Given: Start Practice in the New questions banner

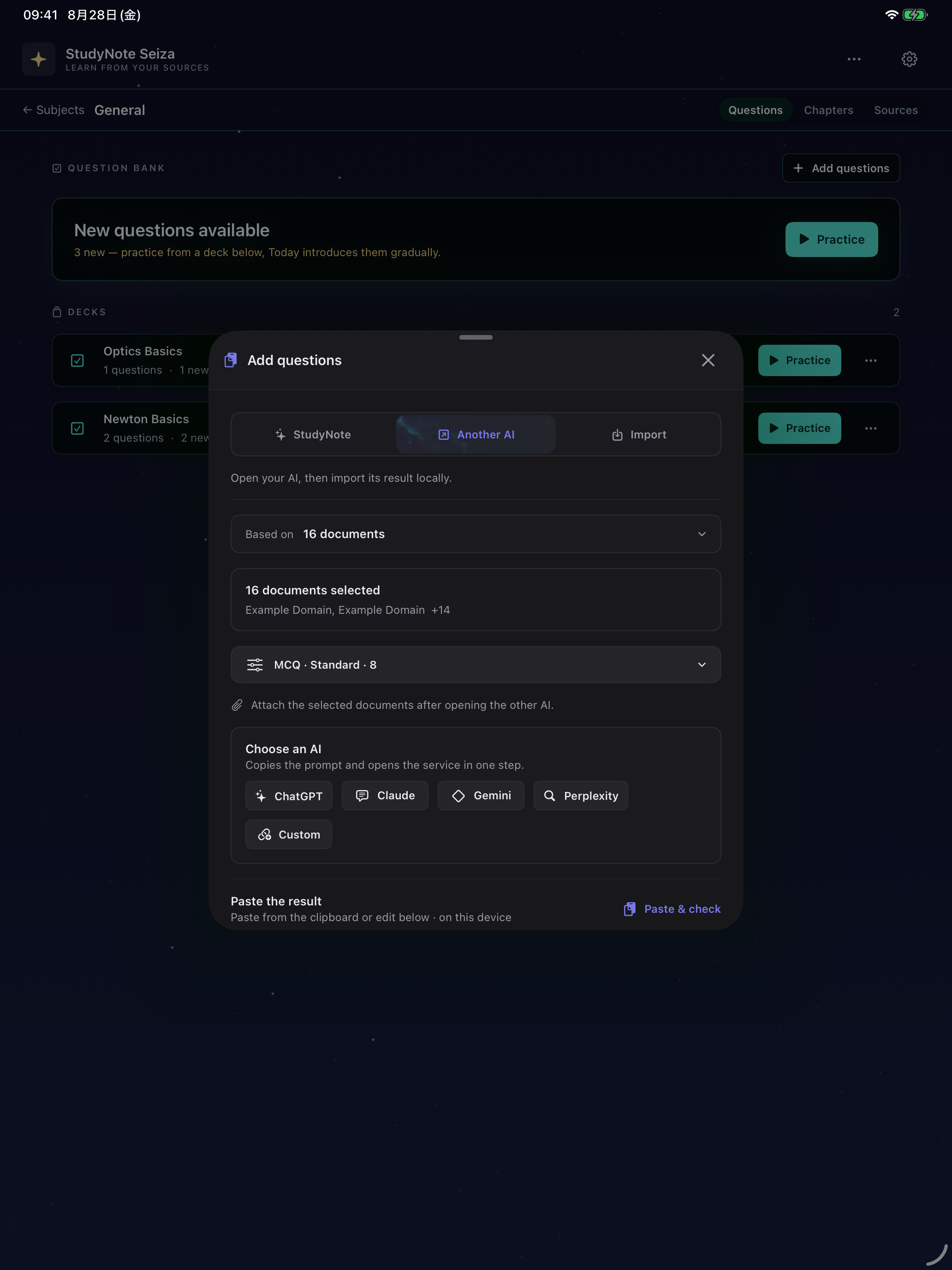Looking at the screenshot, I should [x=831, y=240].
